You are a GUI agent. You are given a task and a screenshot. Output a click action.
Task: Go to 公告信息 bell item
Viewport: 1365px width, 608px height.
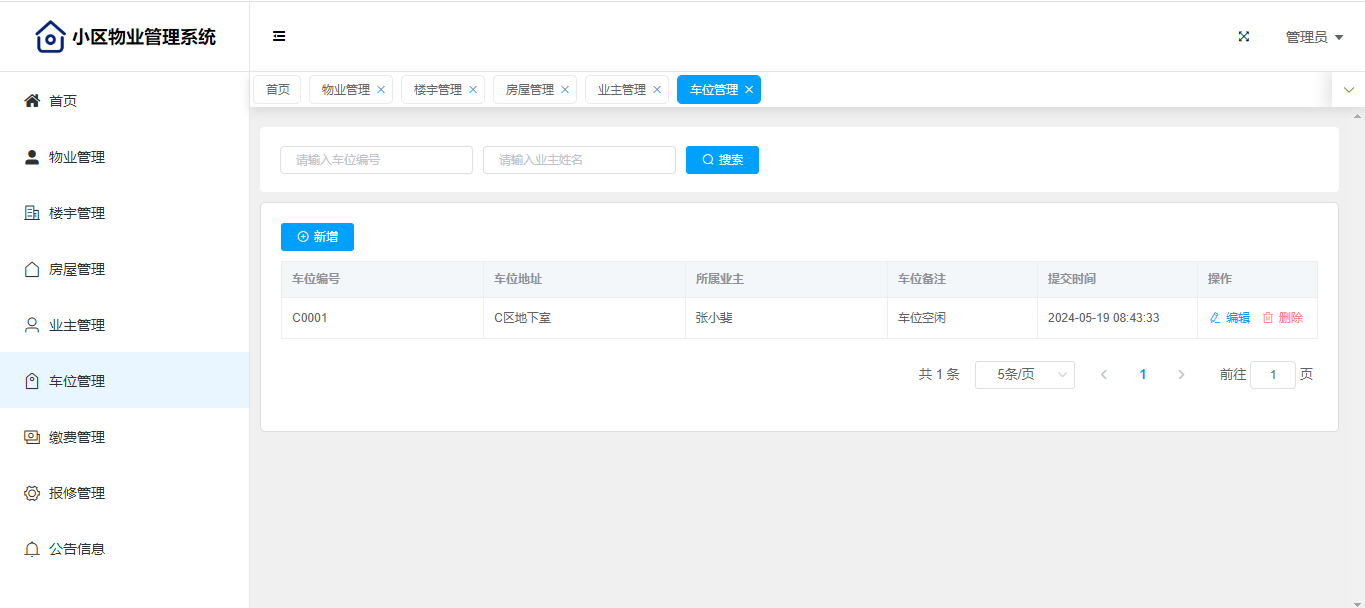point(77,549)
